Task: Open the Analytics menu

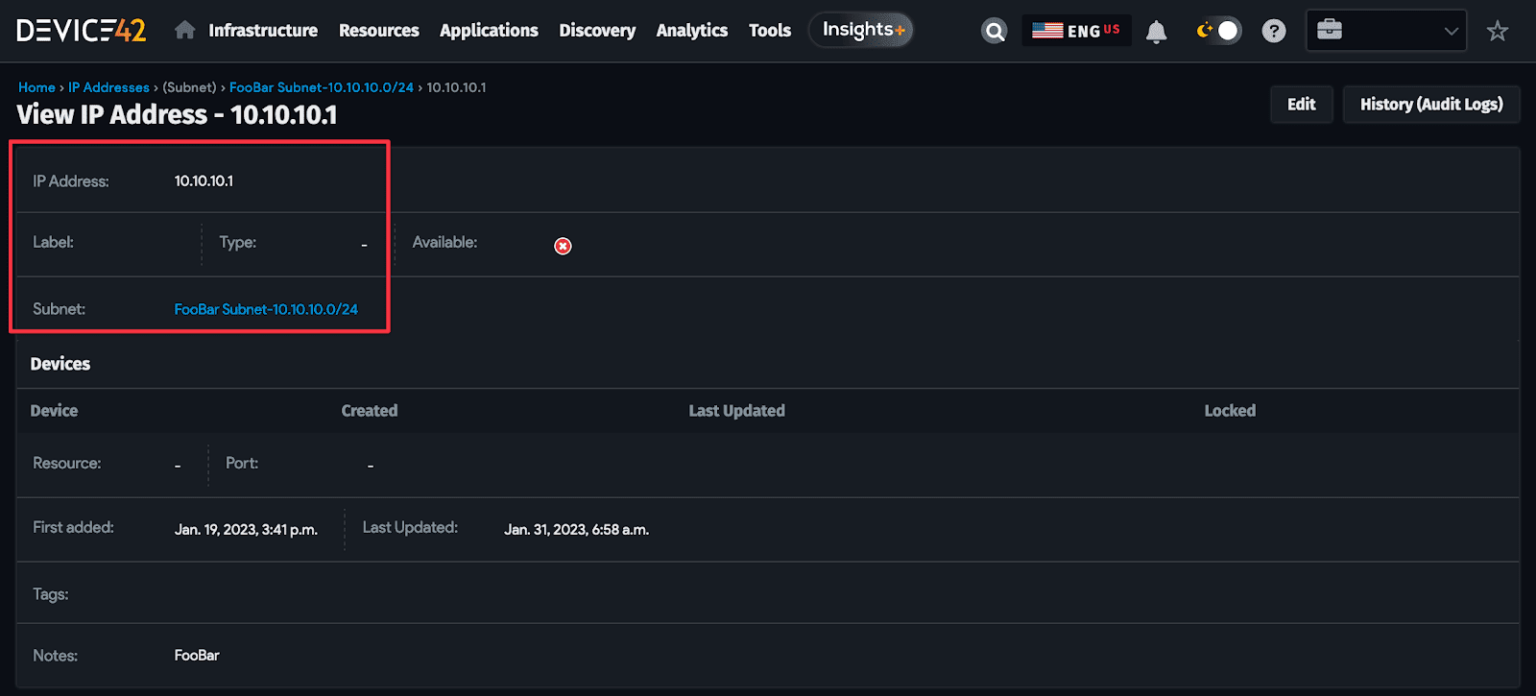Action: [692, 30]
